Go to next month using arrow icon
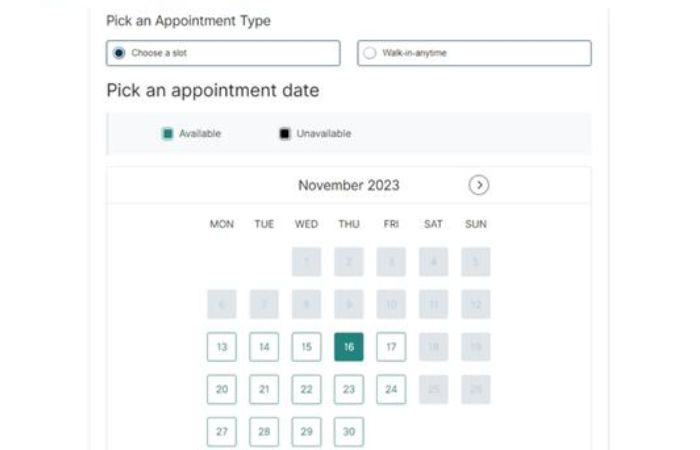700x450 pixels. [479, 185]
